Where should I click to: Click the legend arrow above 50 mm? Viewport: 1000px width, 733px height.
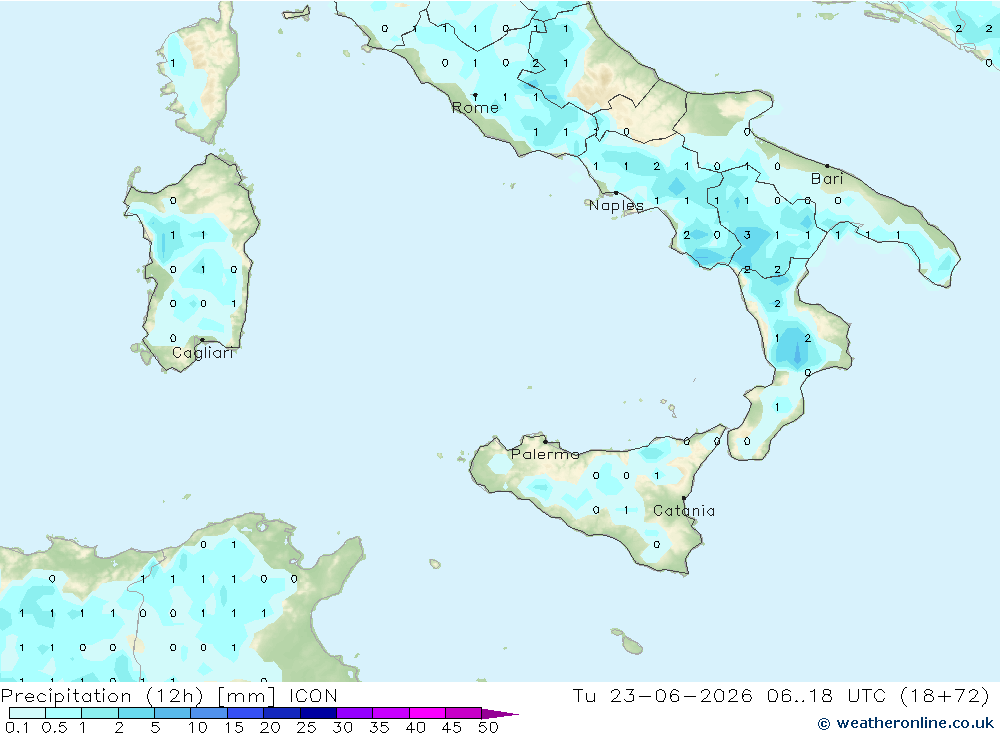pos(499,713)
